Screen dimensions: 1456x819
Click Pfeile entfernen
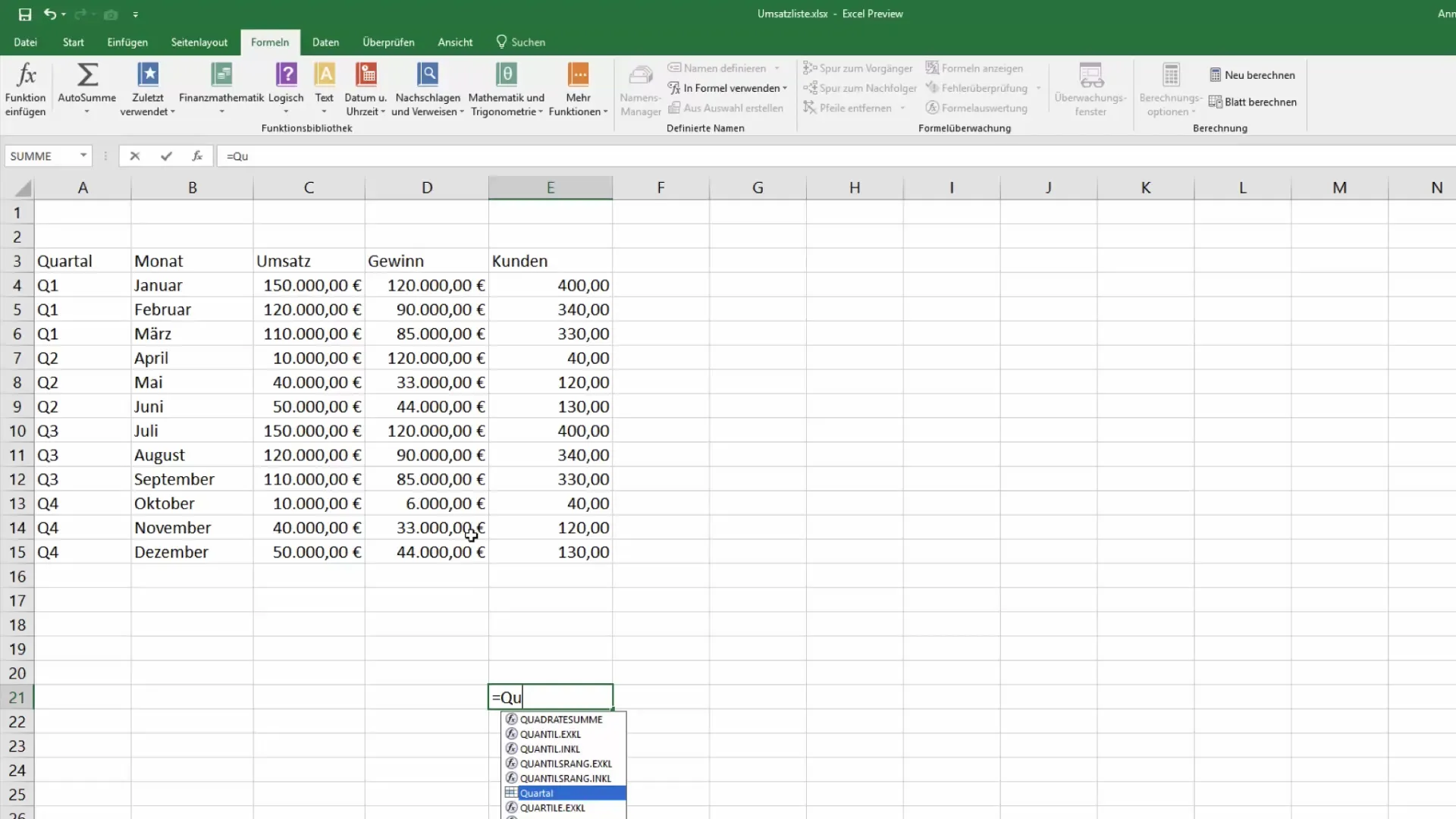tap(847, 108)
